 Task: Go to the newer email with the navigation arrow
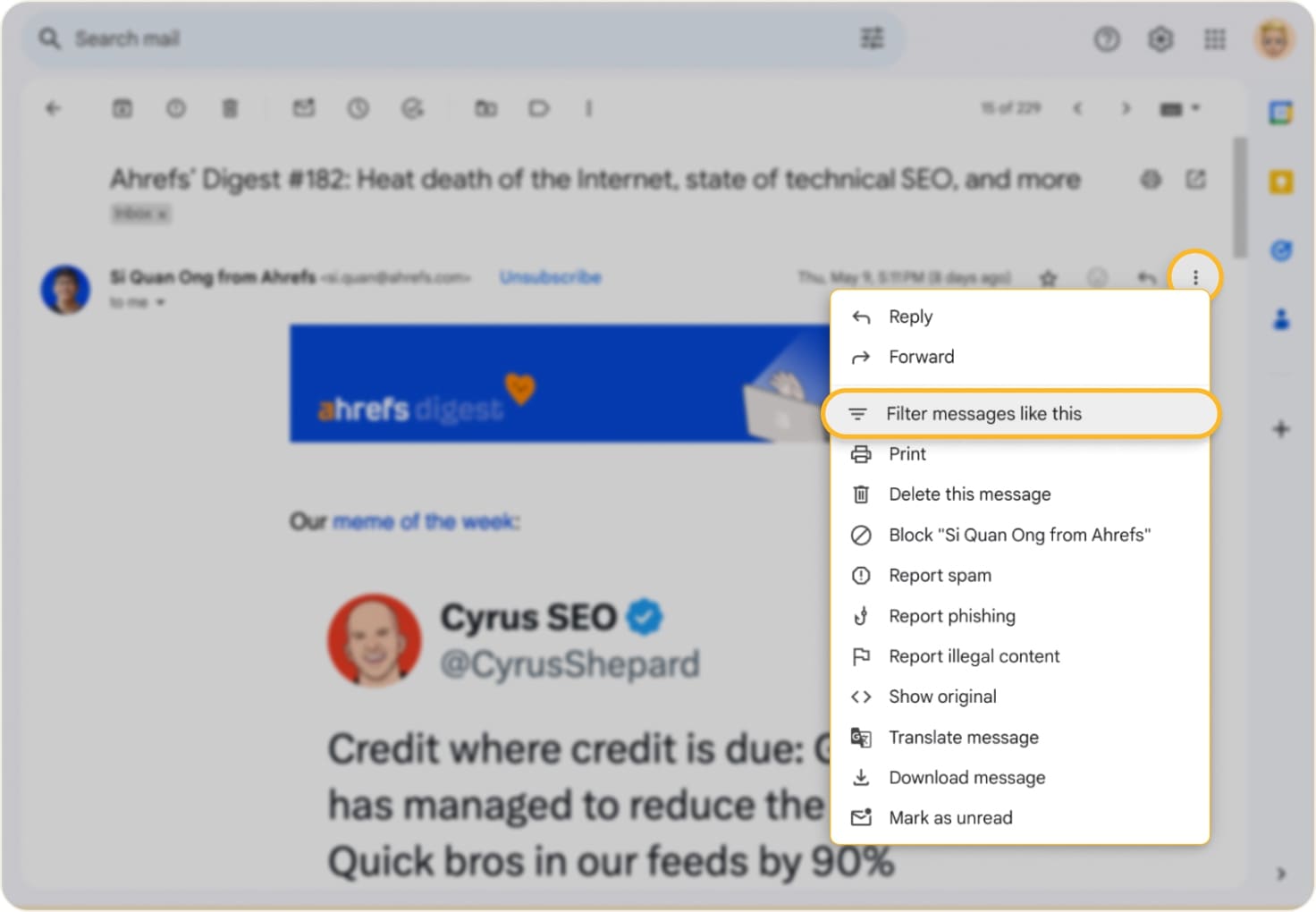click(x=1078, y=108)
